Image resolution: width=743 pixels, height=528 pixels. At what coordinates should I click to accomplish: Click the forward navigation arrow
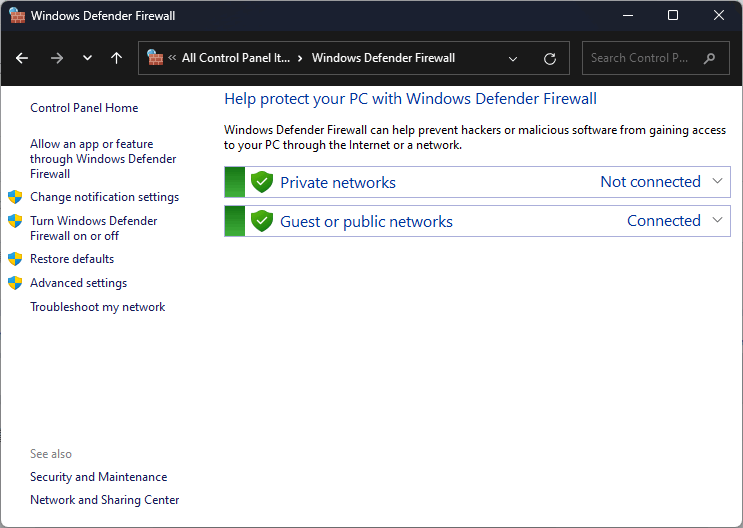pyautogui.click(x=56, y=58)
